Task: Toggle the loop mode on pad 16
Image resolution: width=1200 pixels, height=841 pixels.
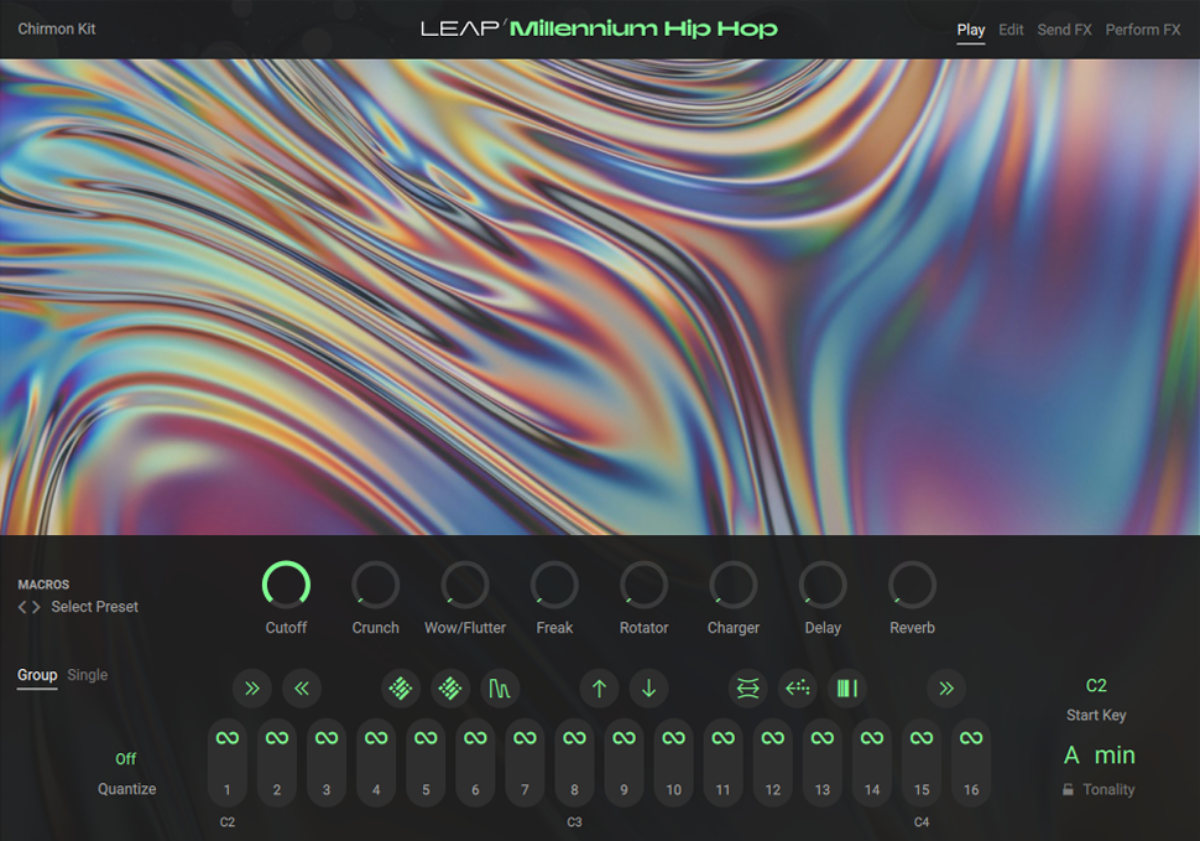Action: click(970, 738)
